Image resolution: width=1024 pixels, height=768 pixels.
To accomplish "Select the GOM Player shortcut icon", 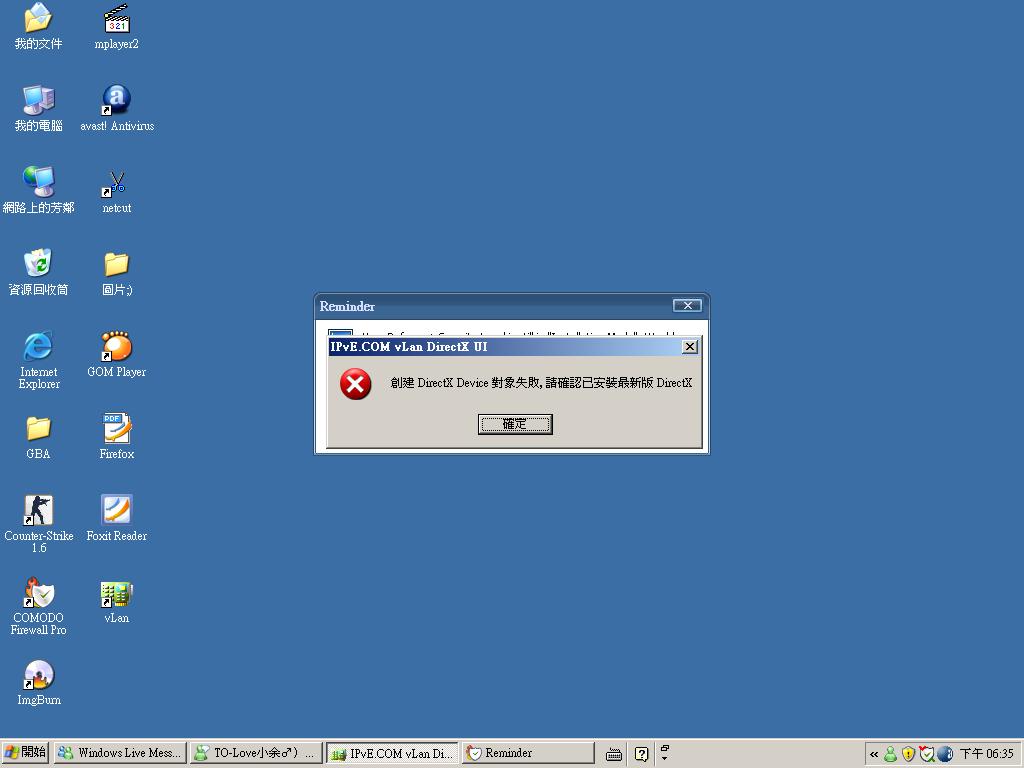I will point(117,346).
